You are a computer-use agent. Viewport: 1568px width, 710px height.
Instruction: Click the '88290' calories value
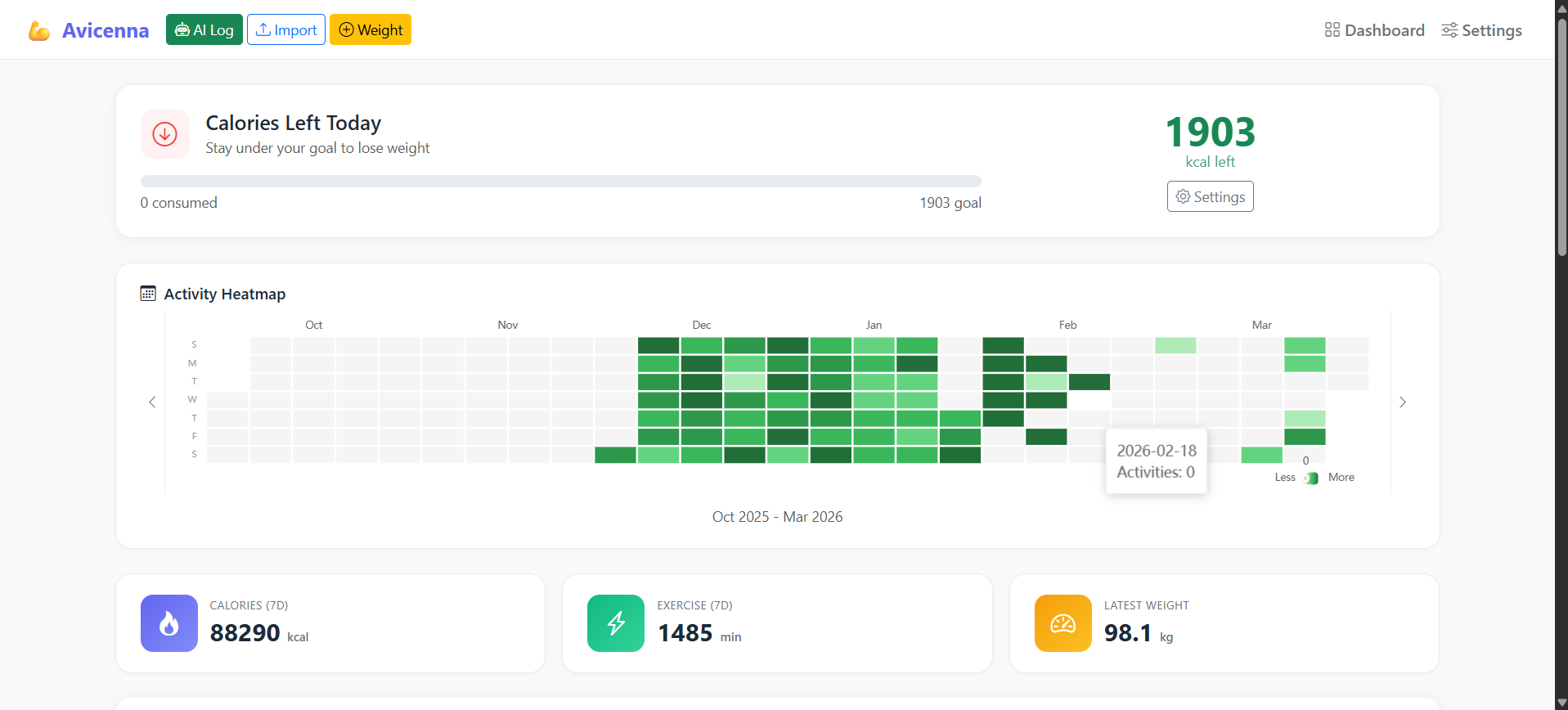[x=245, y=632]
